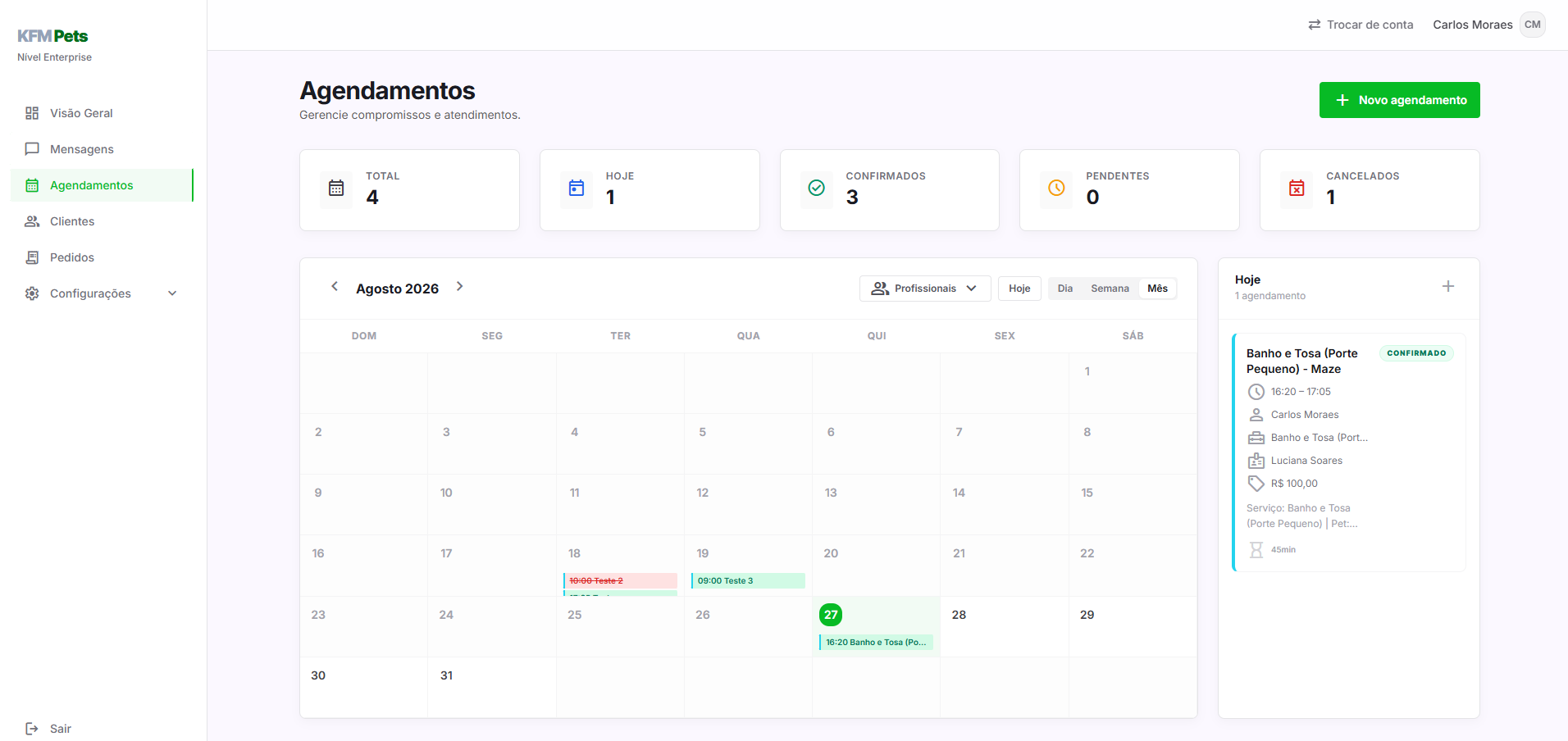Open Visão Geral dashboard icon
1568x741 pixels.
(32, 113)
